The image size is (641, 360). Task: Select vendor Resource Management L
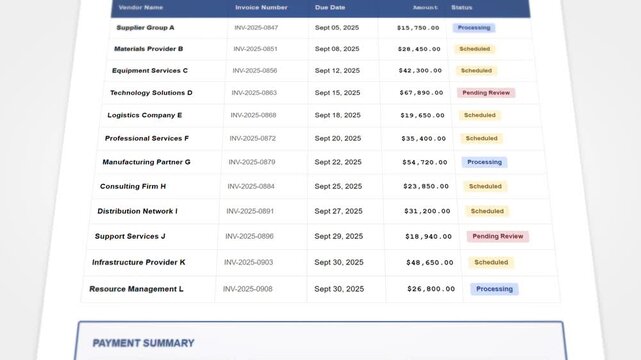(x=136, y=289)
